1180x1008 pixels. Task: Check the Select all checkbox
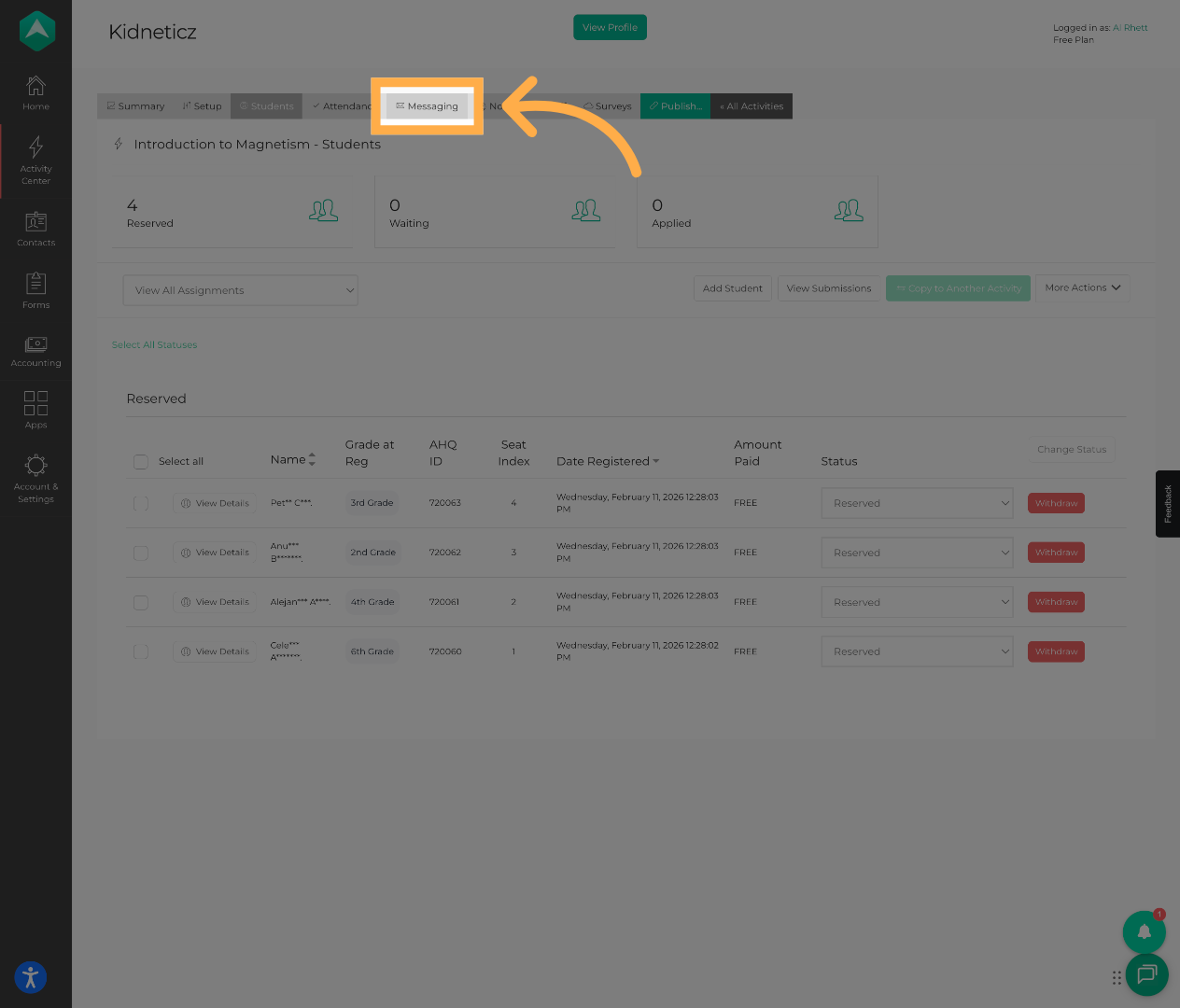(x=141, y=462)
